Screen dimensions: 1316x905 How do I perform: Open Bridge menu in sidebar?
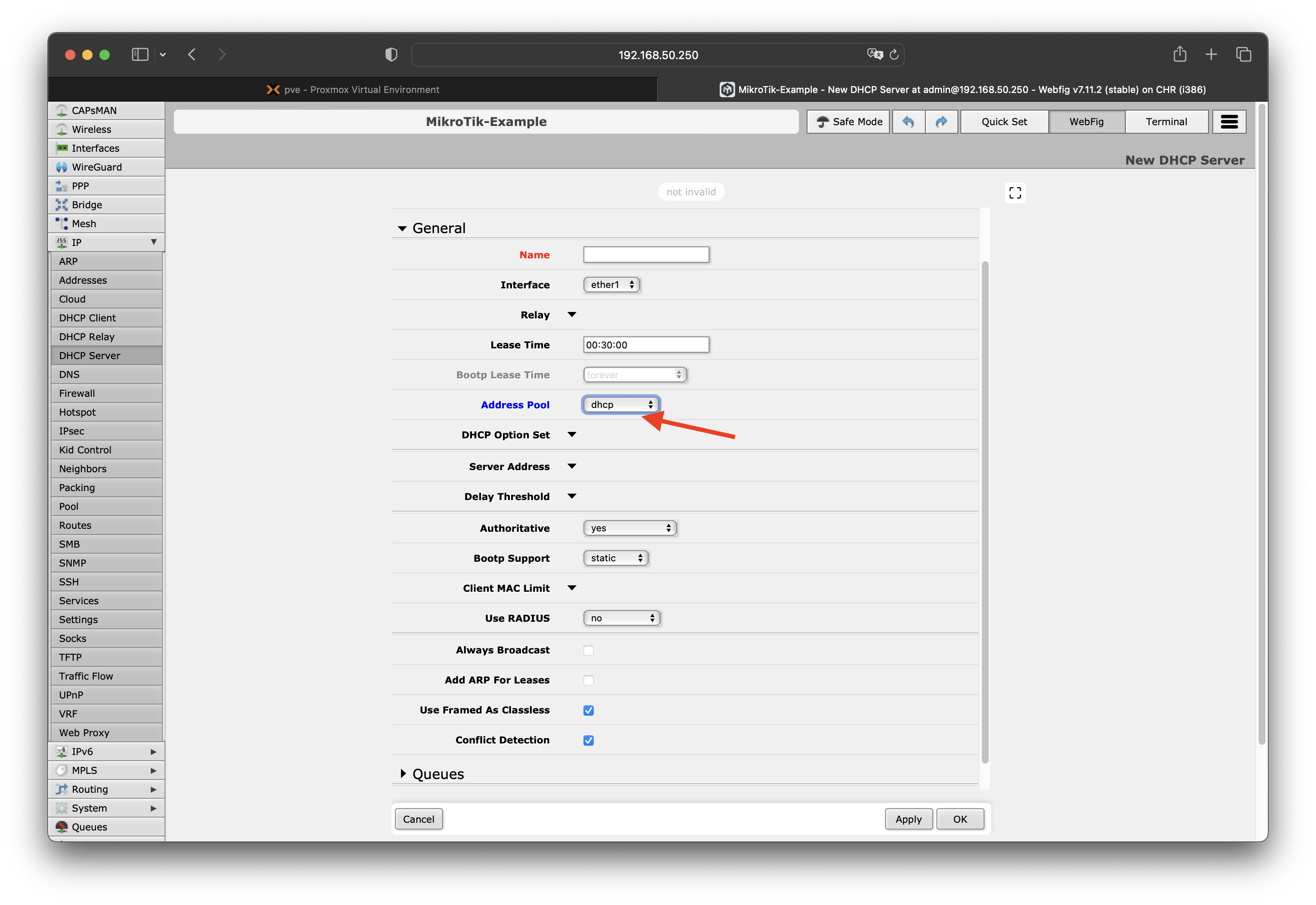point(87,205)
